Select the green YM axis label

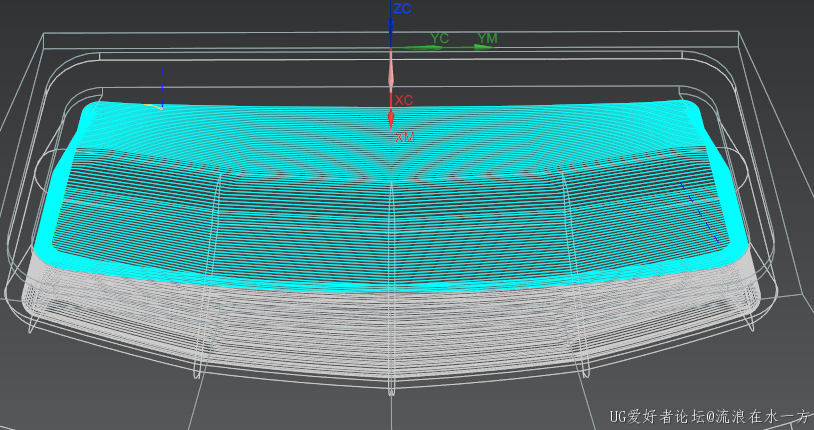[x=487, y=38]
